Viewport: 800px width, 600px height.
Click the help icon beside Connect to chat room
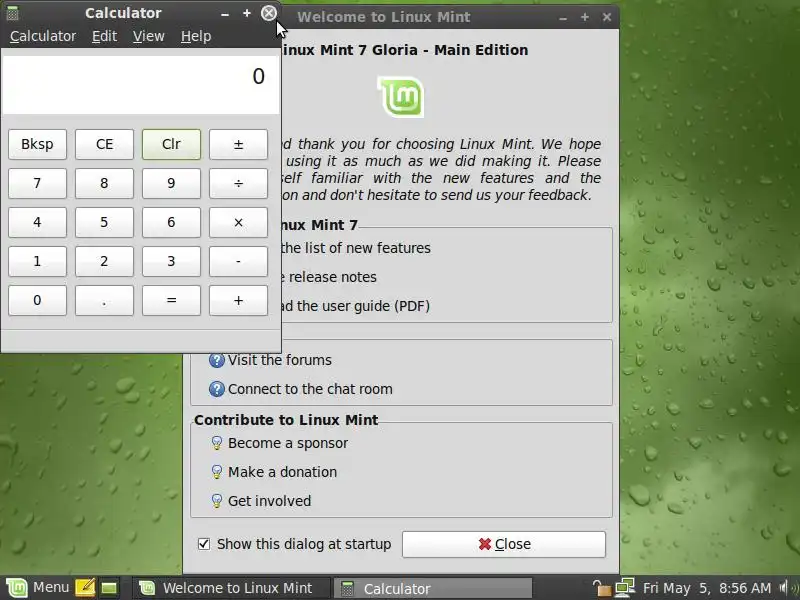216,389
